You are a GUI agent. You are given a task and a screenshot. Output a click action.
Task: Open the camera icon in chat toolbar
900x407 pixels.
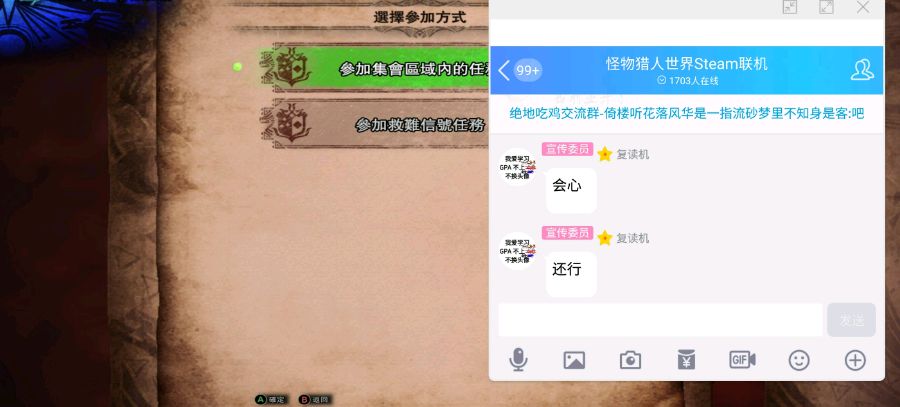630,360
